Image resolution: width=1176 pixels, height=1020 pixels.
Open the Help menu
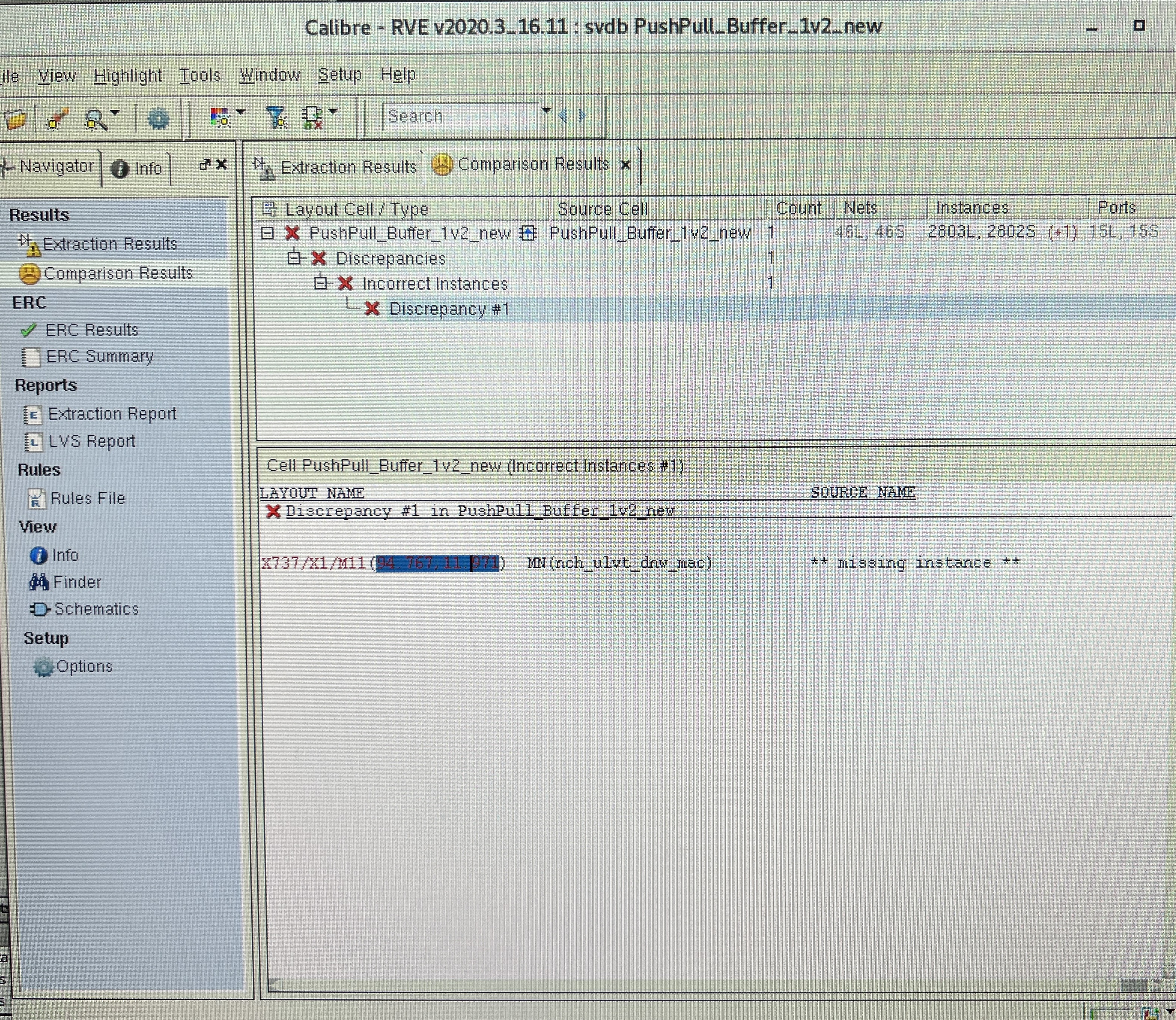[398, 74]
